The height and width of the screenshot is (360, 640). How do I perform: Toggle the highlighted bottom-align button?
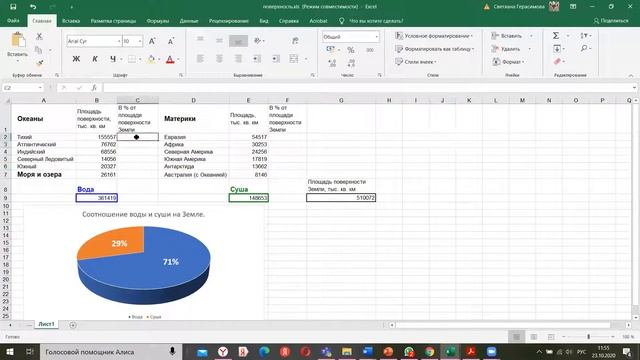click(x=238, y=41)
